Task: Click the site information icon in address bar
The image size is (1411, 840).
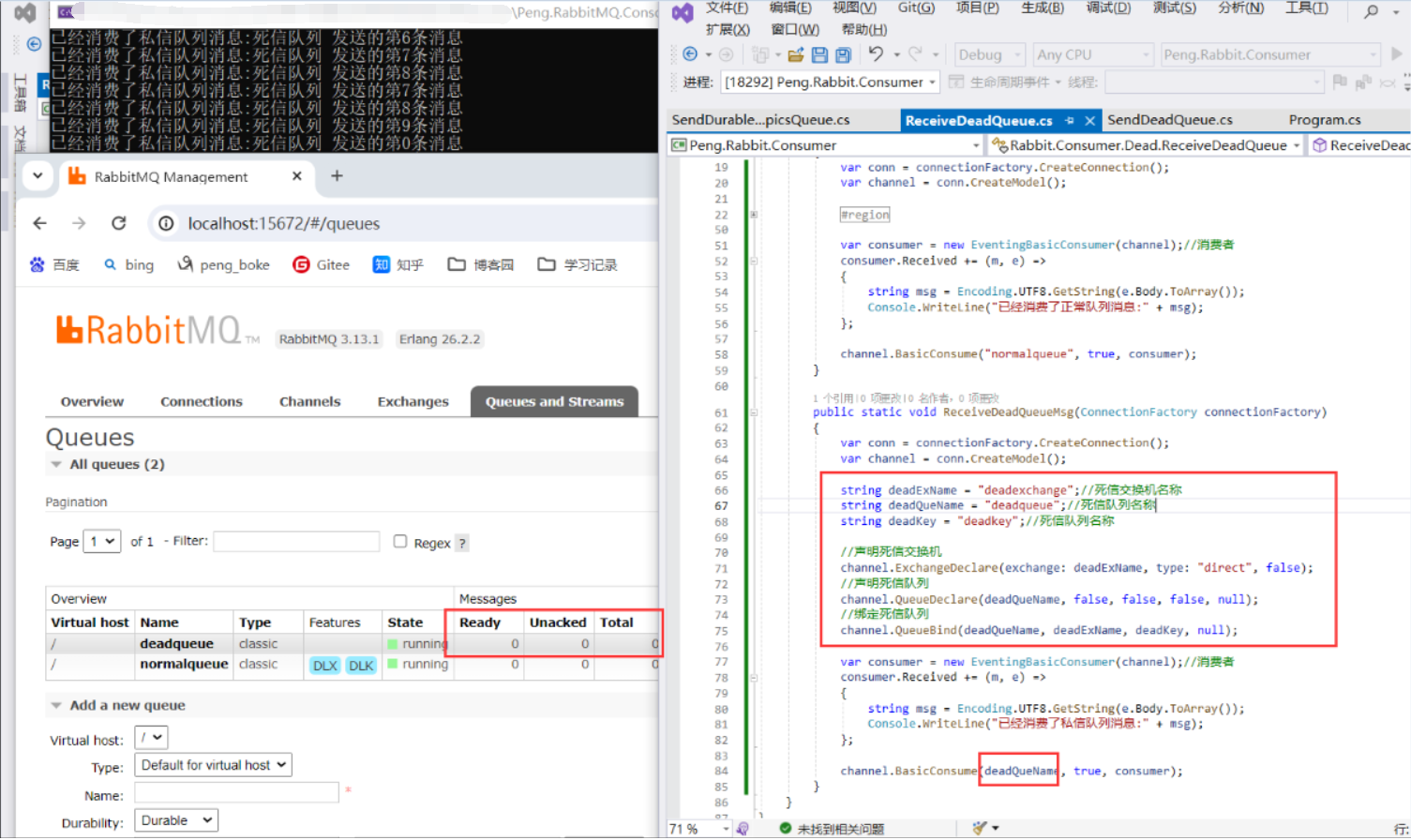Action: [166, 223]
